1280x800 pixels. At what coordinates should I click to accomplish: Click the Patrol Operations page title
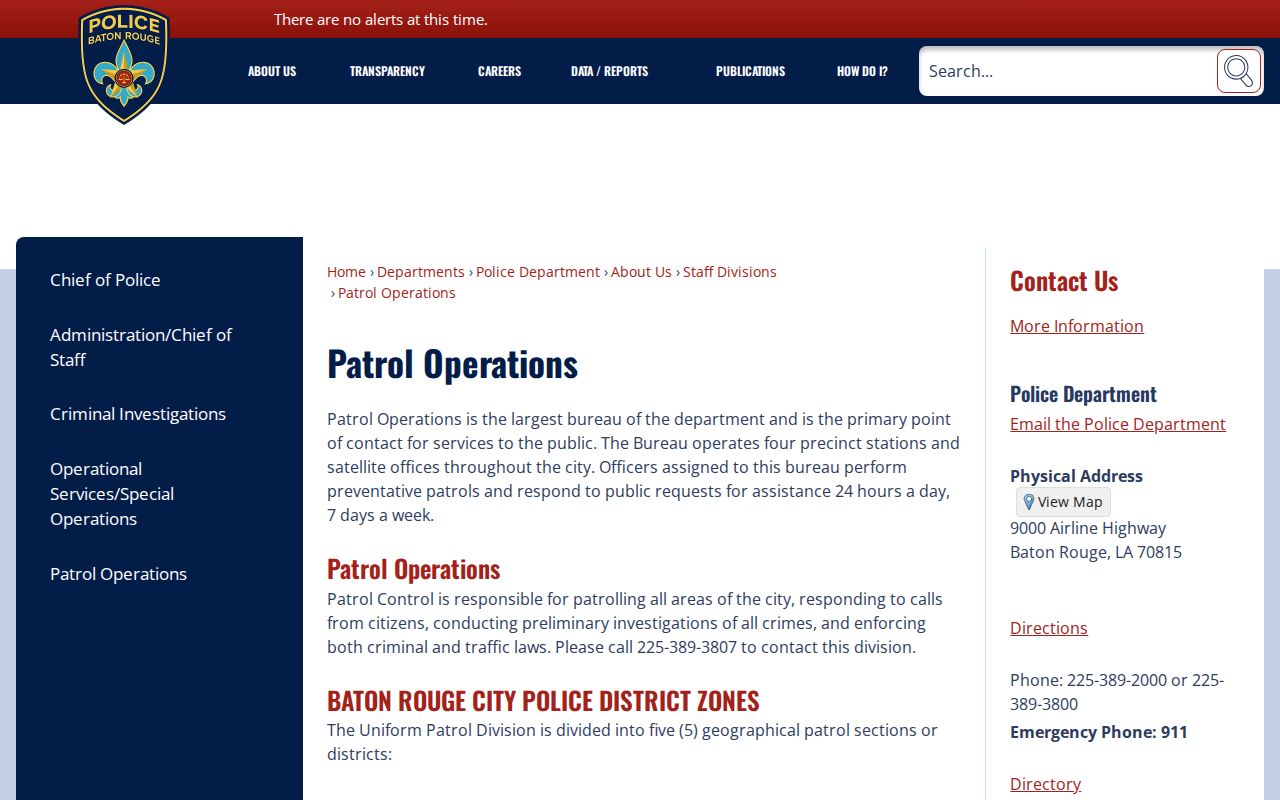(x=452, y=364)
